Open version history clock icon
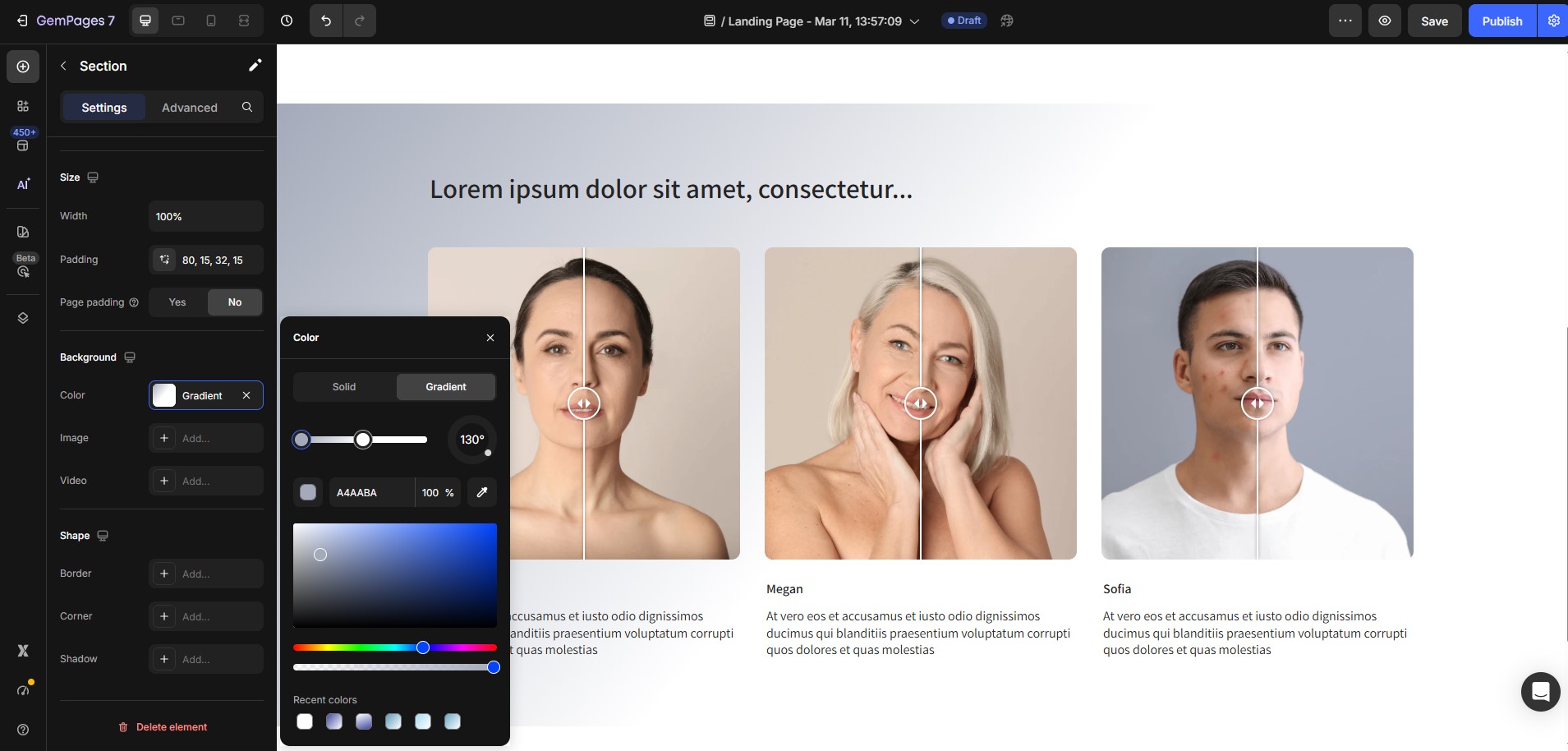1568x751 pixels. 287,21
